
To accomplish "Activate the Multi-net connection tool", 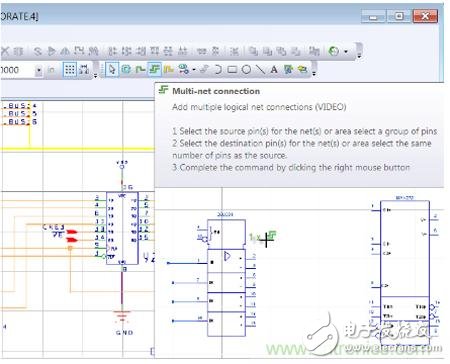I will (154, 70).
